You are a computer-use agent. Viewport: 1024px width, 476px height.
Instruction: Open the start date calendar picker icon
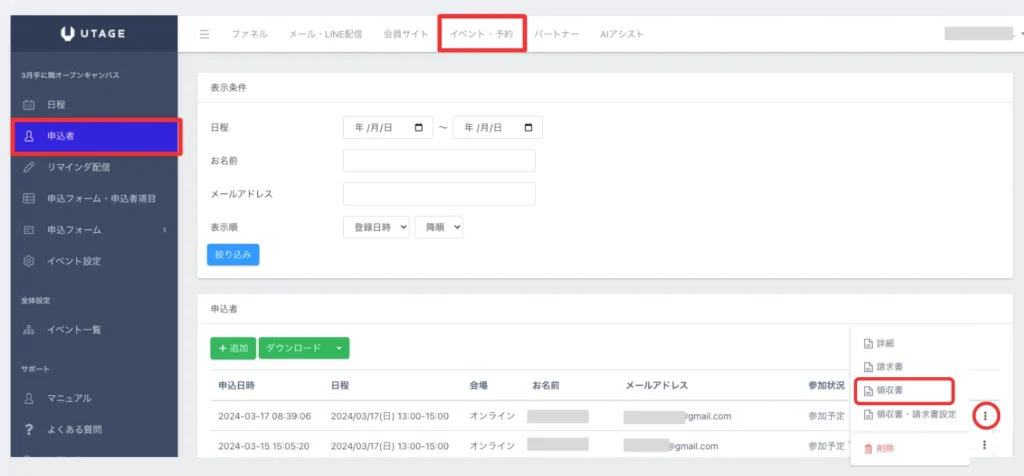point(419,127)
